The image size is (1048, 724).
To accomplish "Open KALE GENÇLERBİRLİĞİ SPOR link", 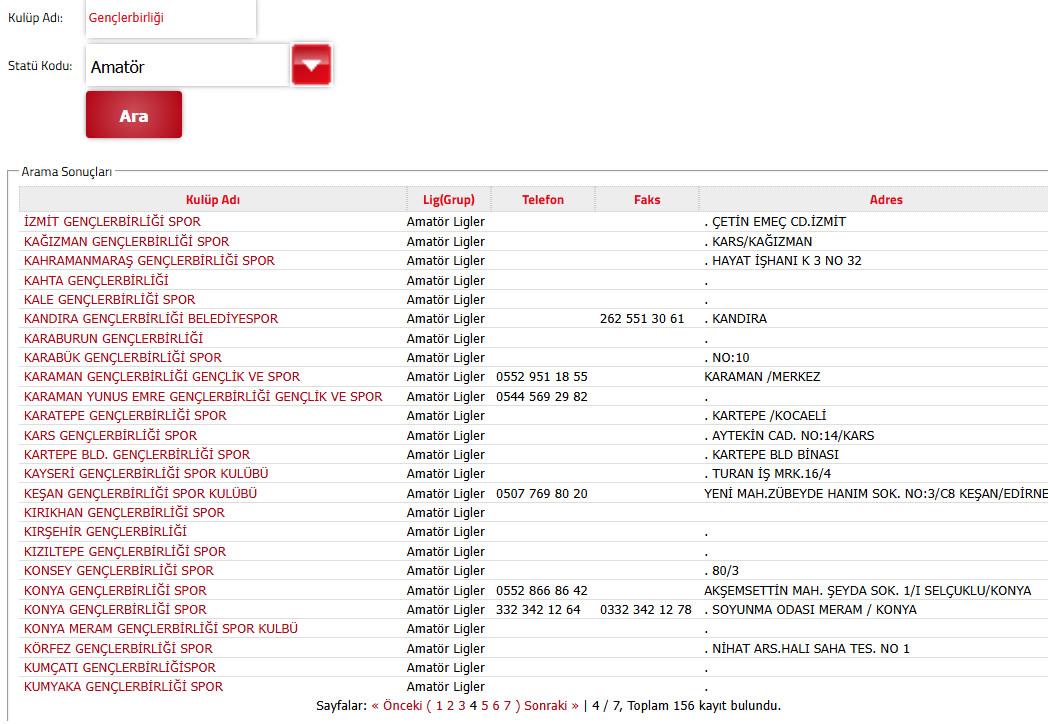I will 110,299.
